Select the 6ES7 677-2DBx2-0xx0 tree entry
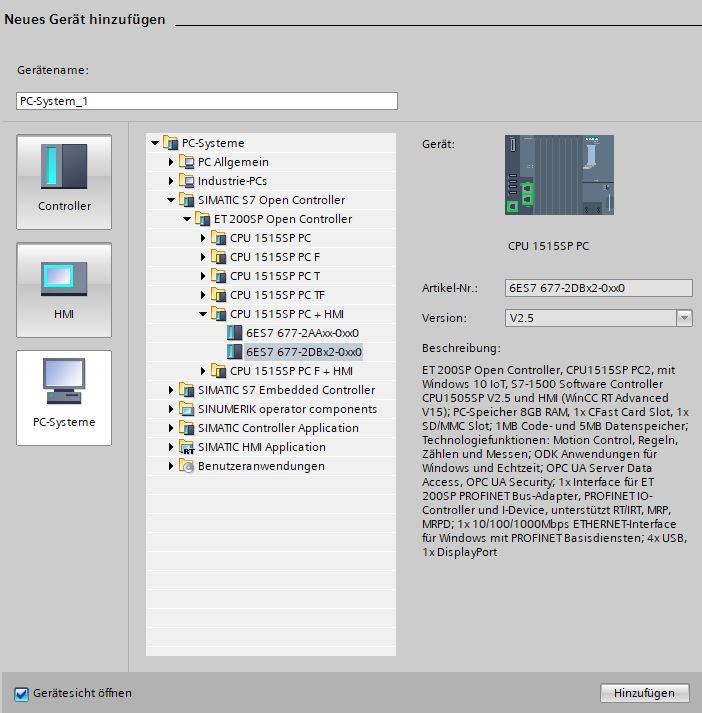The height and width of the screenshot is (713, 702). [303, 352]
